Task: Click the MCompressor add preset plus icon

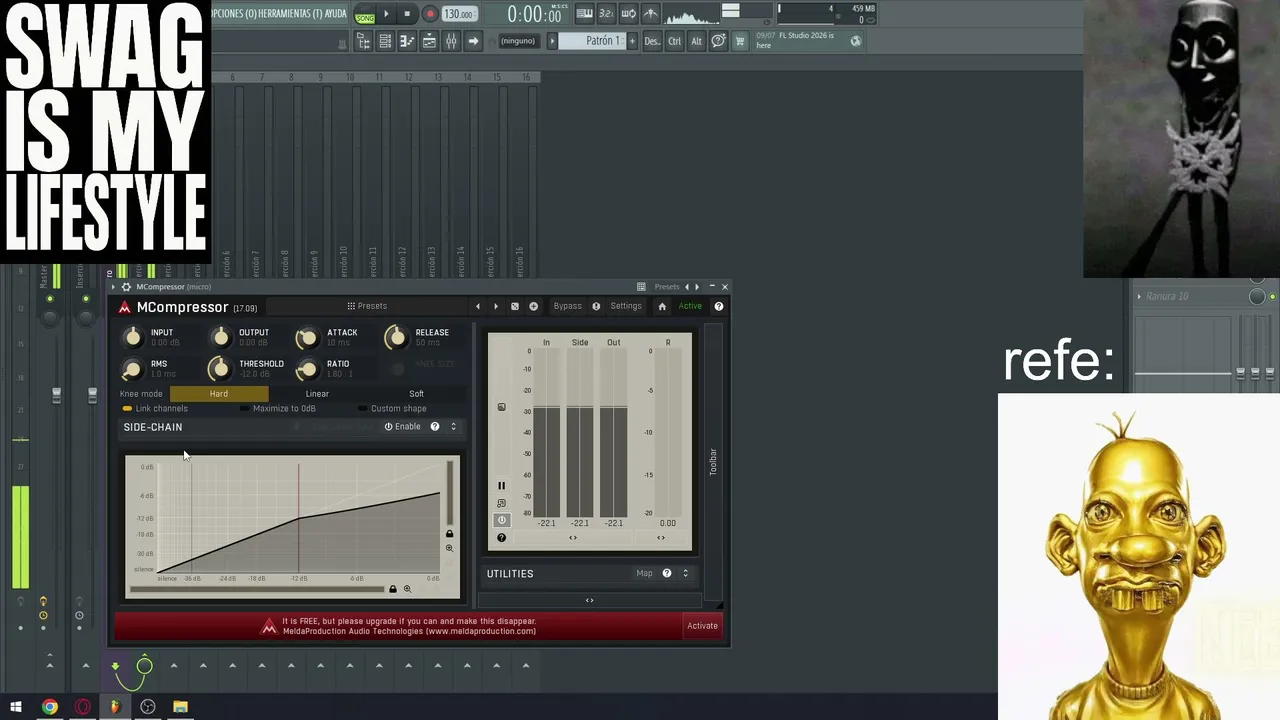Action: pyautogui.click(x=534, y=306)
